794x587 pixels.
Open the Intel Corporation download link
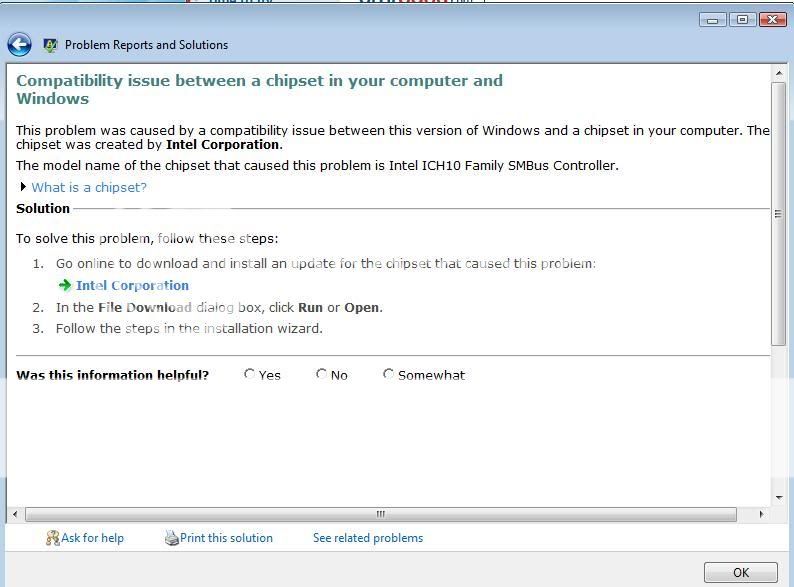coord(132,286)
